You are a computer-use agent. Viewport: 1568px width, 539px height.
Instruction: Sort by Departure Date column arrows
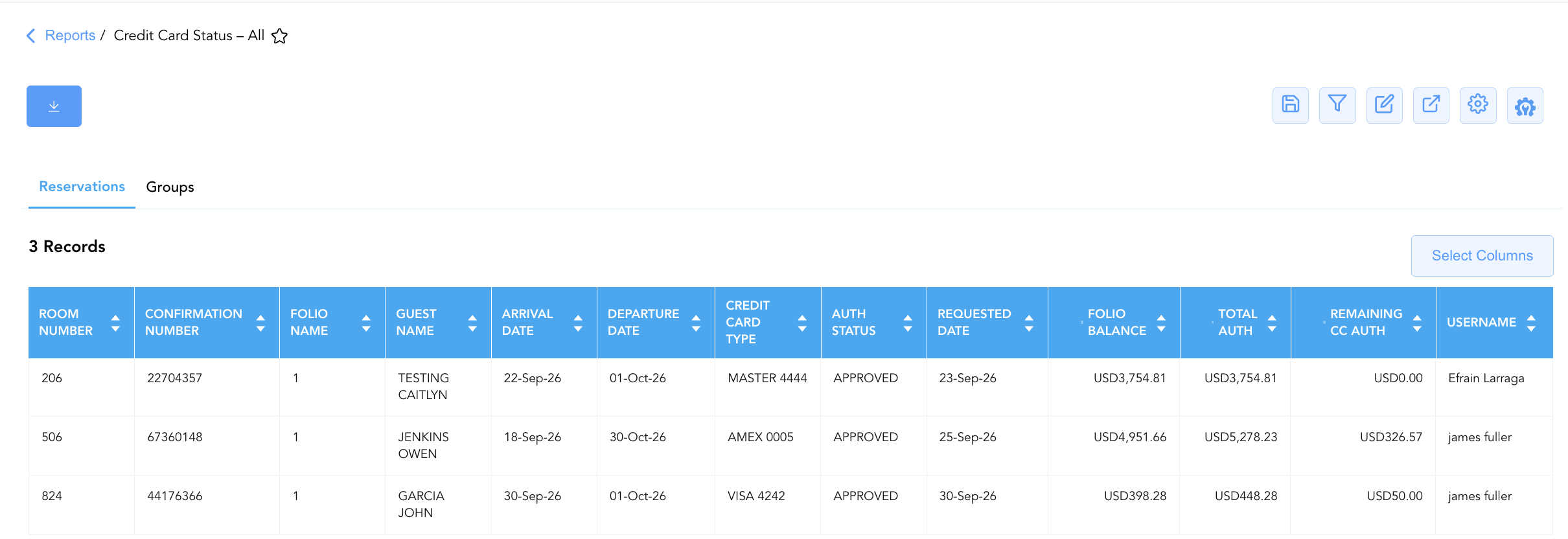(x=696, y=323)
